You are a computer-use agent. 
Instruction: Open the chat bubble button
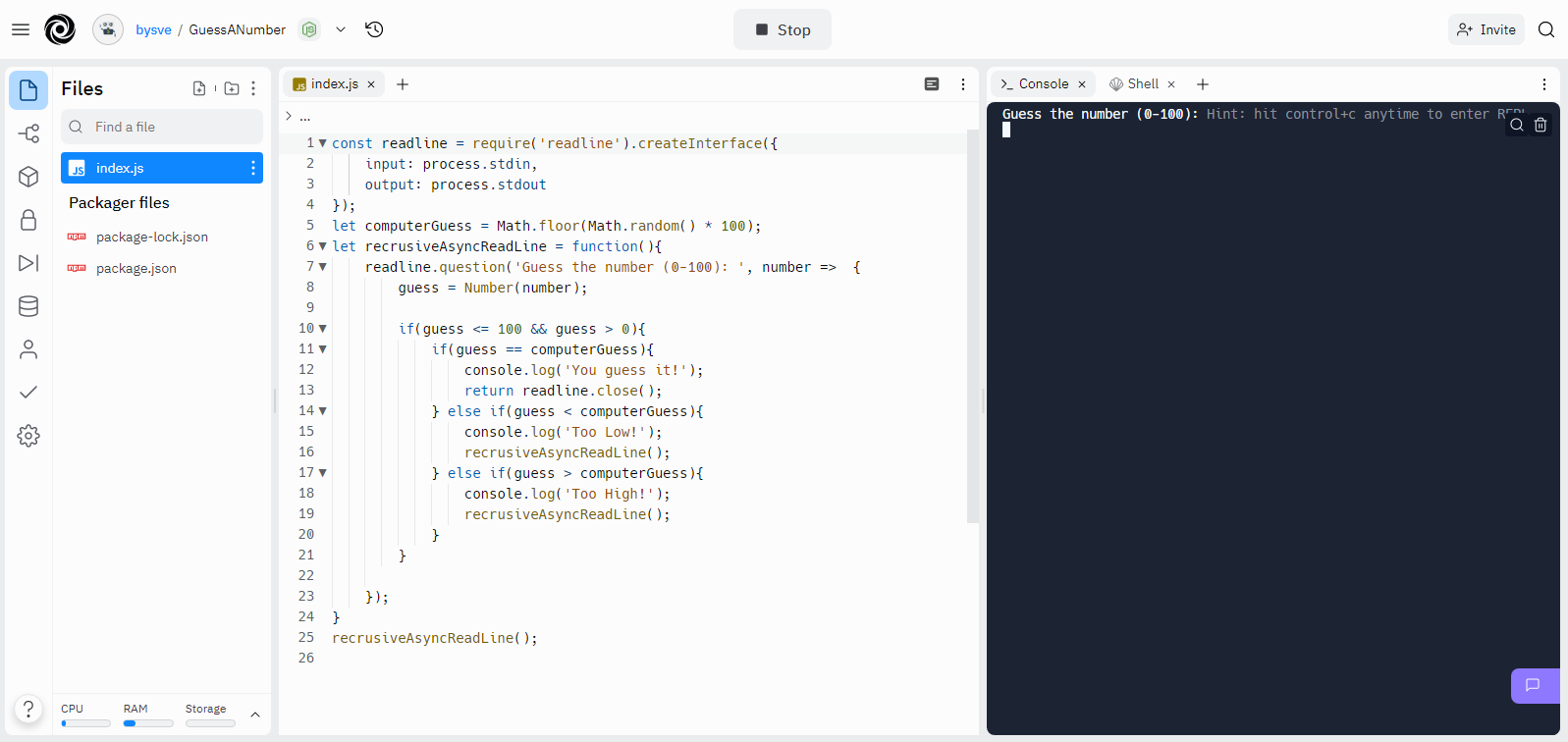point(1534,685)
